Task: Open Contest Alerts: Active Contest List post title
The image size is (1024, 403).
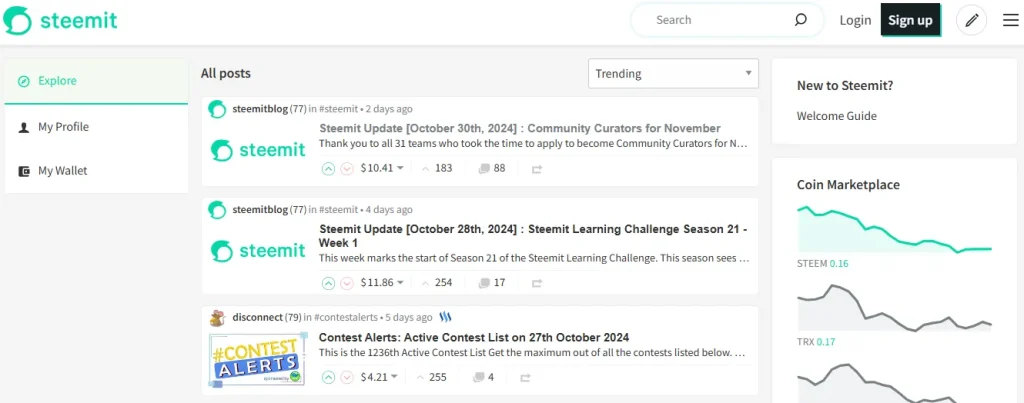Action: click(x=474, y=338)
